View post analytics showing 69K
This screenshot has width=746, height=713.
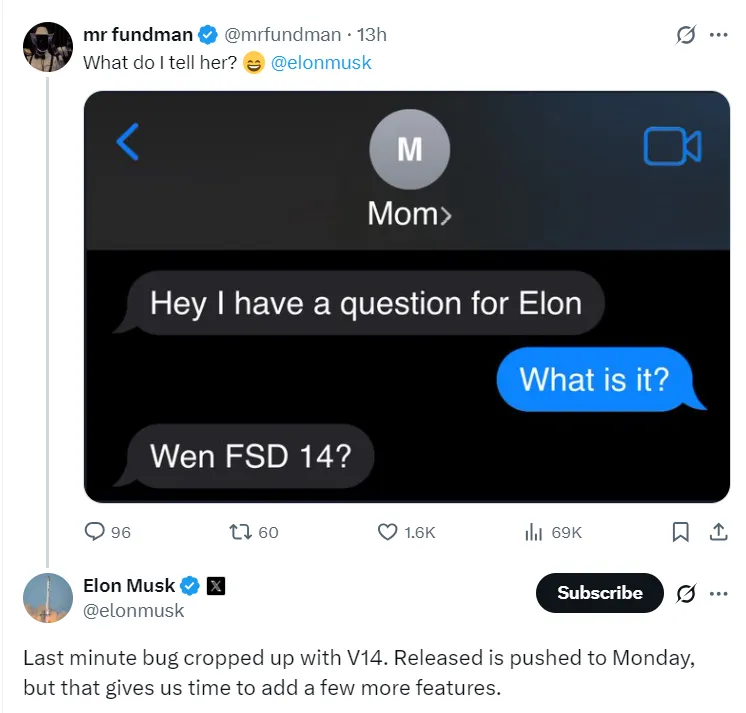[533, 533]
